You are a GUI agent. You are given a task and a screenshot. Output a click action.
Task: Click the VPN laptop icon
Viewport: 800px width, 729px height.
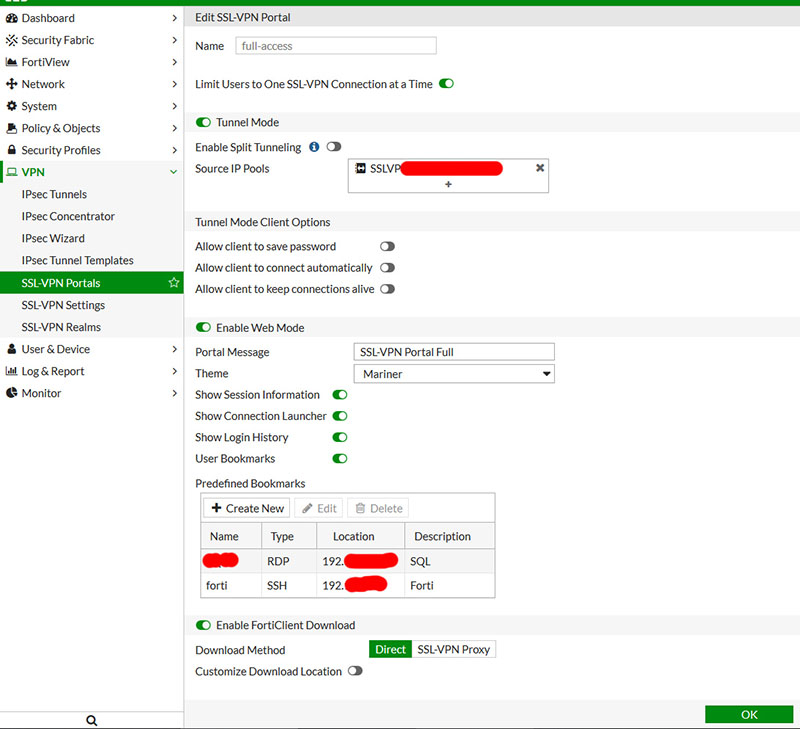[12, 172]
